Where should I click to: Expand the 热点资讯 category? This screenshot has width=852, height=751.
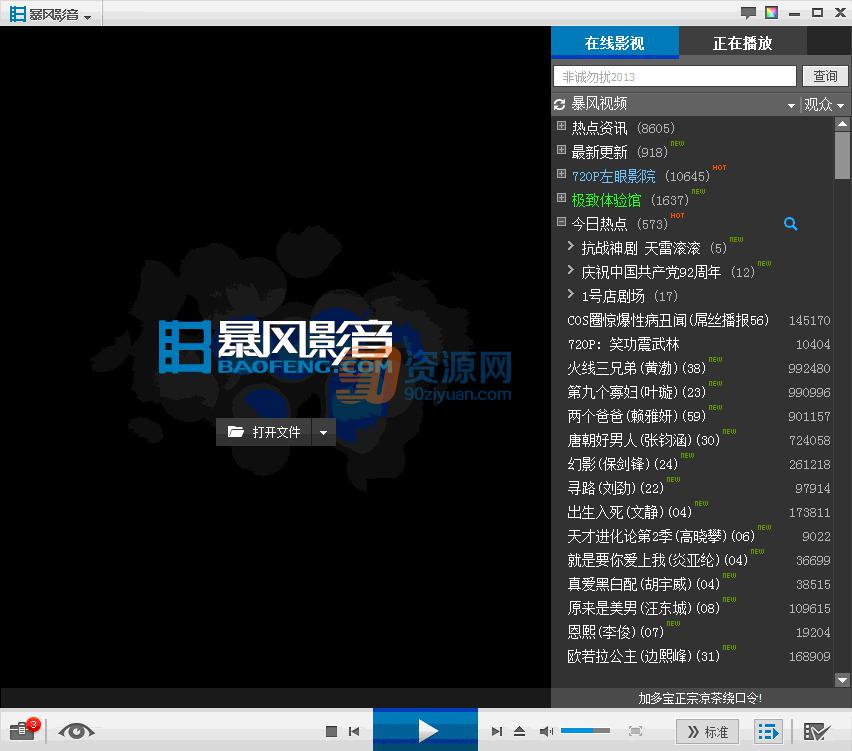pyautogui.click(x=561, y=126)
